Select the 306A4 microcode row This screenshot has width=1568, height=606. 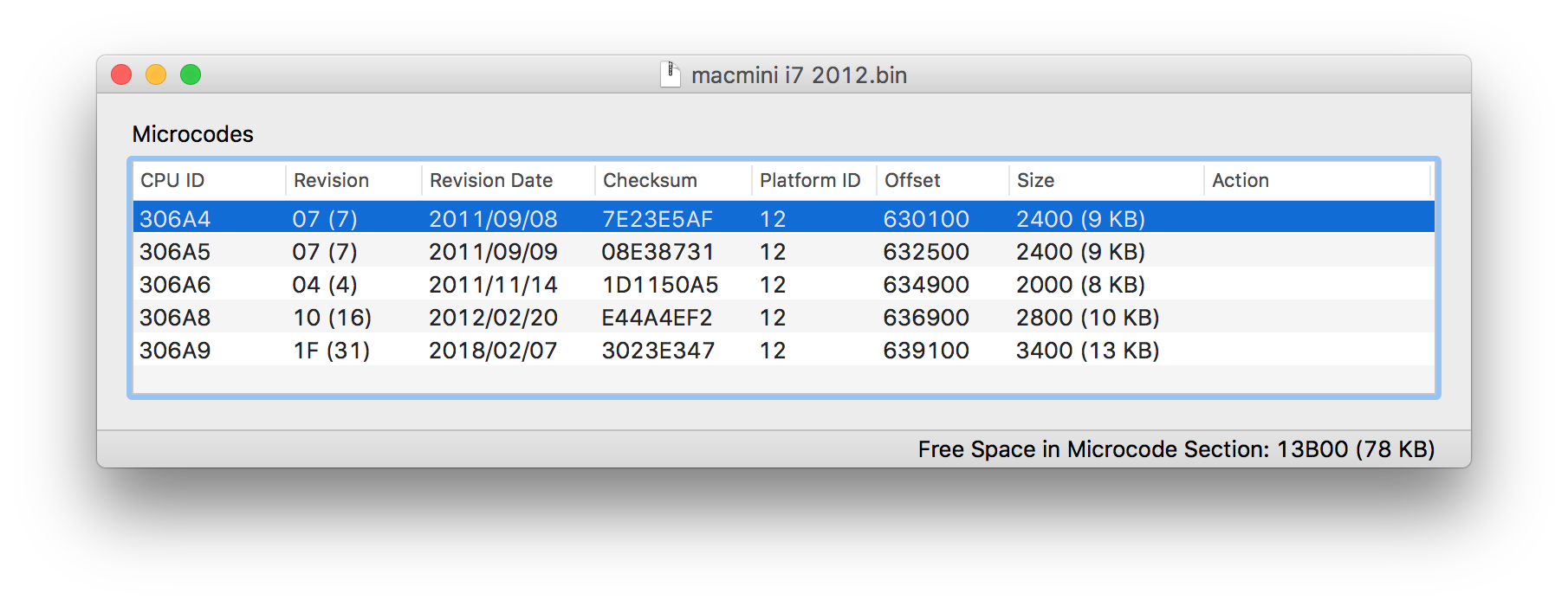pos(784,218)
